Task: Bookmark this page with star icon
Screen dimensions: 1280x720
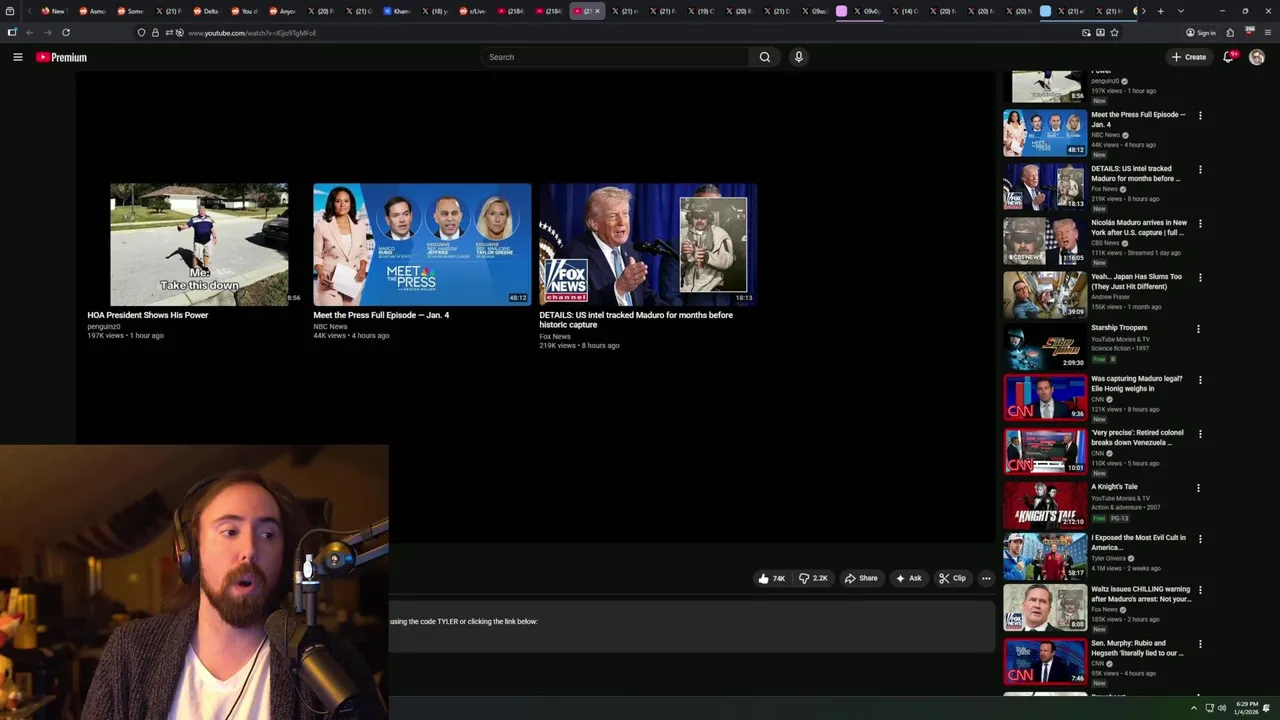Action: (1114, 33)
